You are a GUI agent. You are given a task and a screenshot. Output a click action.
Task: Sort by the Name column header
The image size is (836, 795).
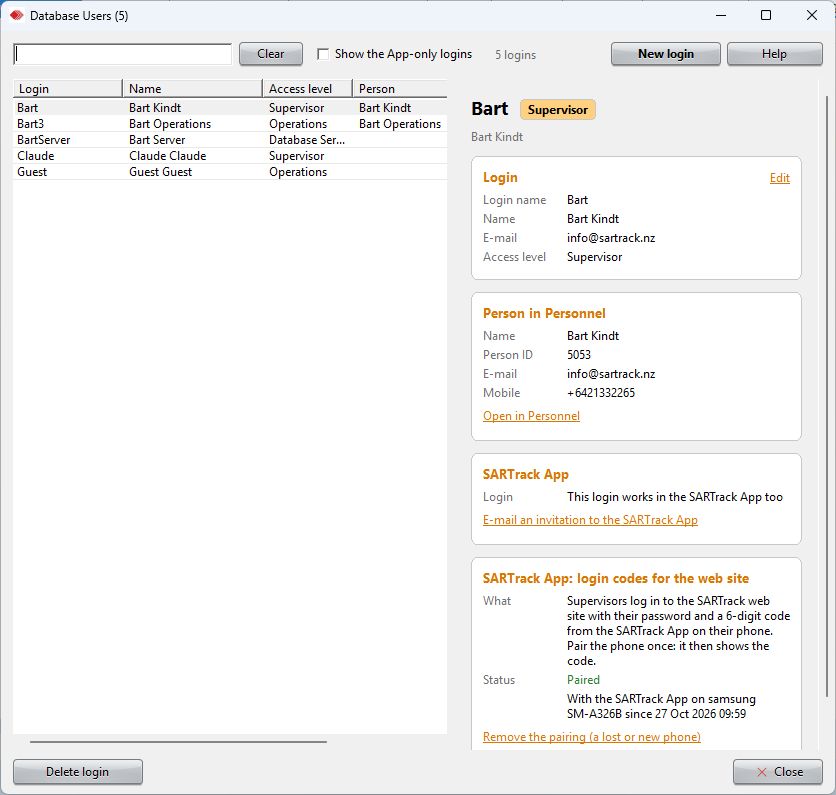192,89
